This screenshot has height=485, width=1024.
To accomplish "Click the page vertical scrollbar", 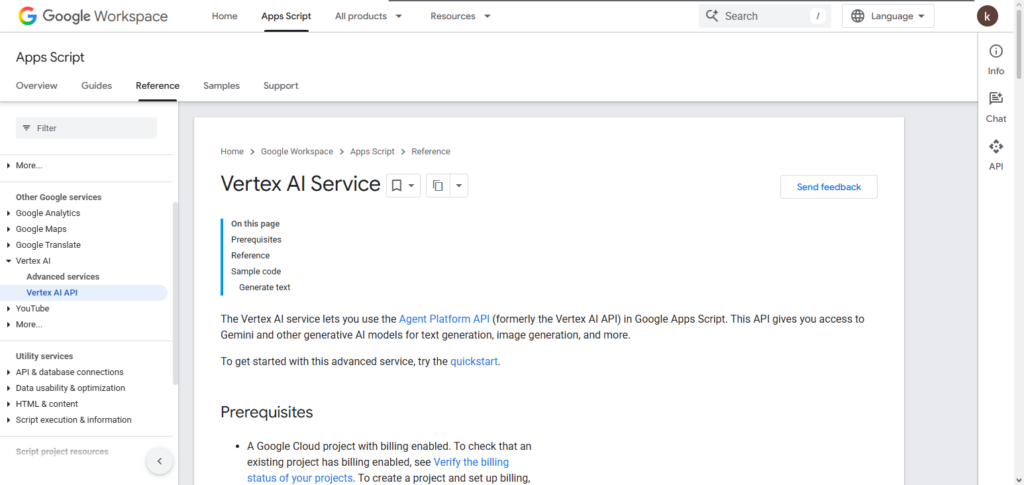I will [1019, 42].
